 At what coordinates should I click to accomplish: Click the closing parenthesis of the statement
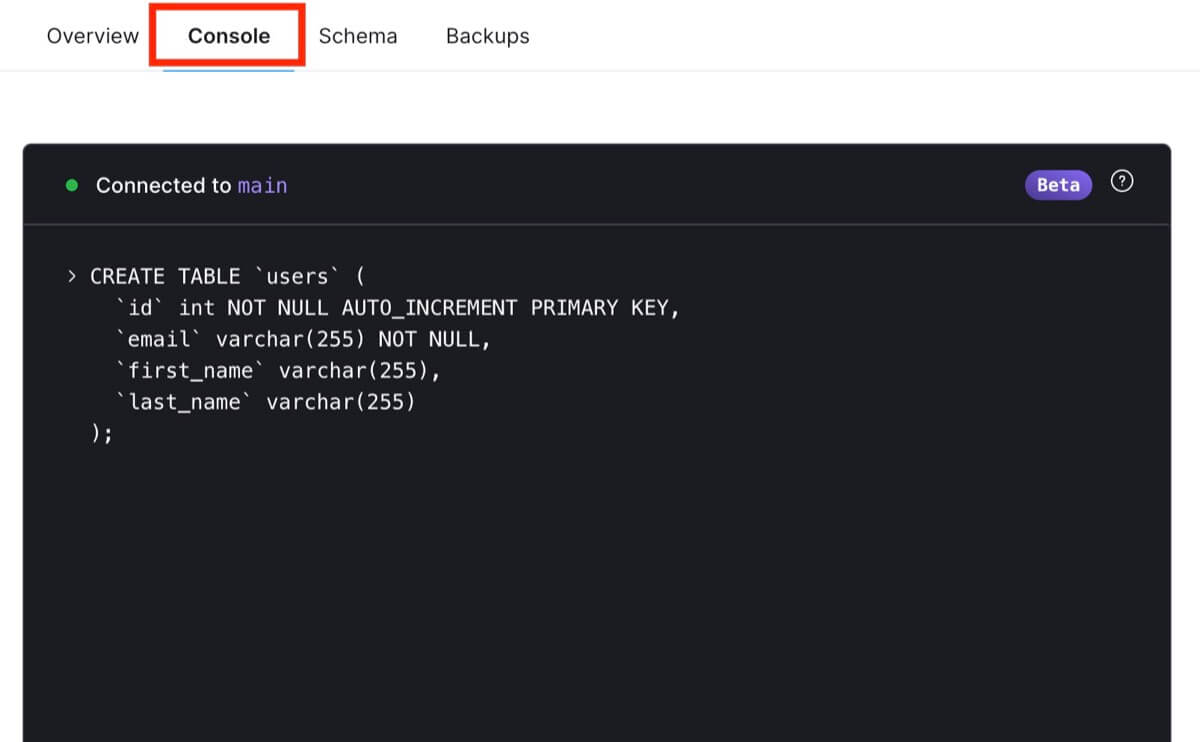pyautogui.click(x=95, y=432)
